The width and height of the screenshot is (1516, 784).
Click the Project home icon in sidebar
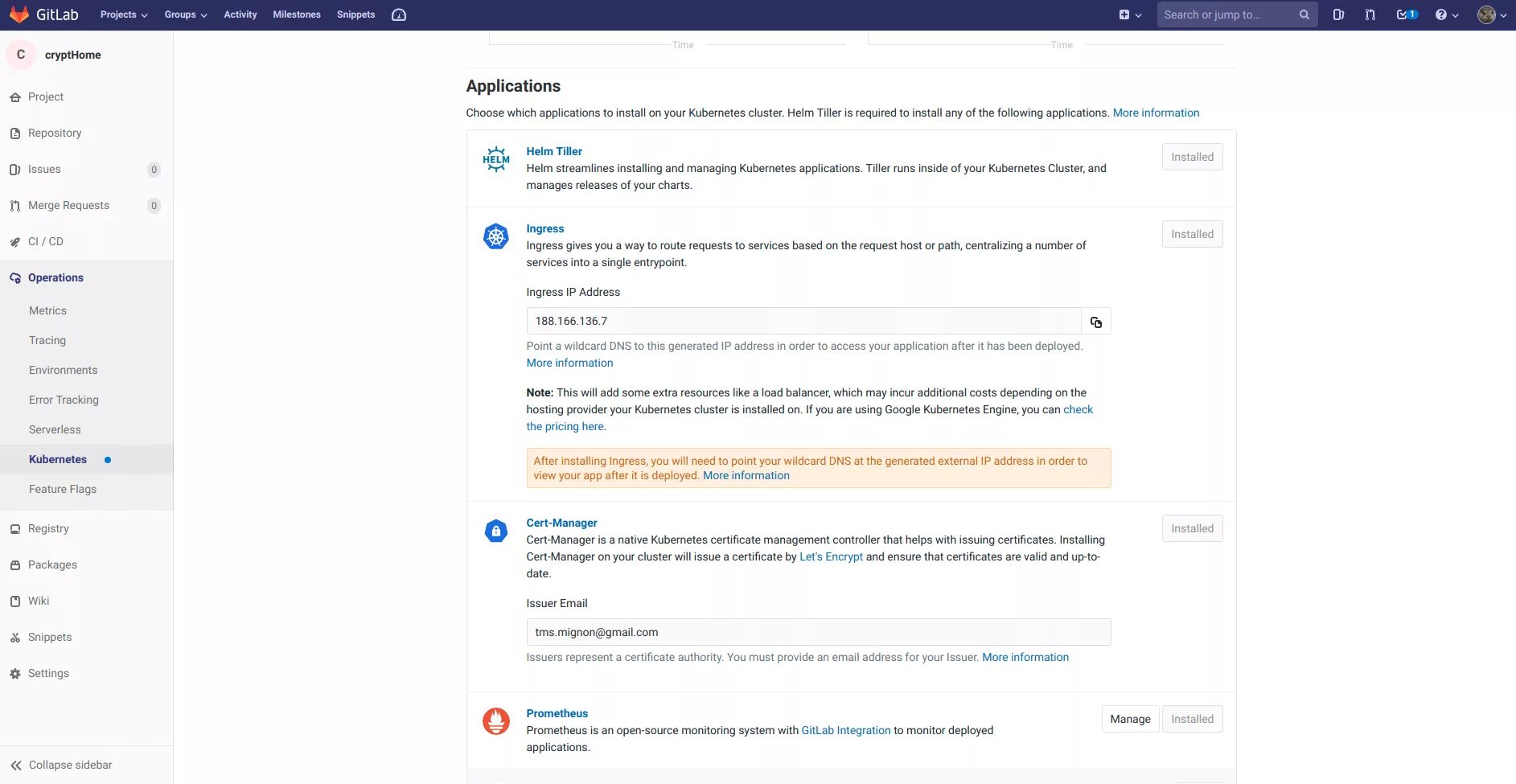(x=15, y=97)
